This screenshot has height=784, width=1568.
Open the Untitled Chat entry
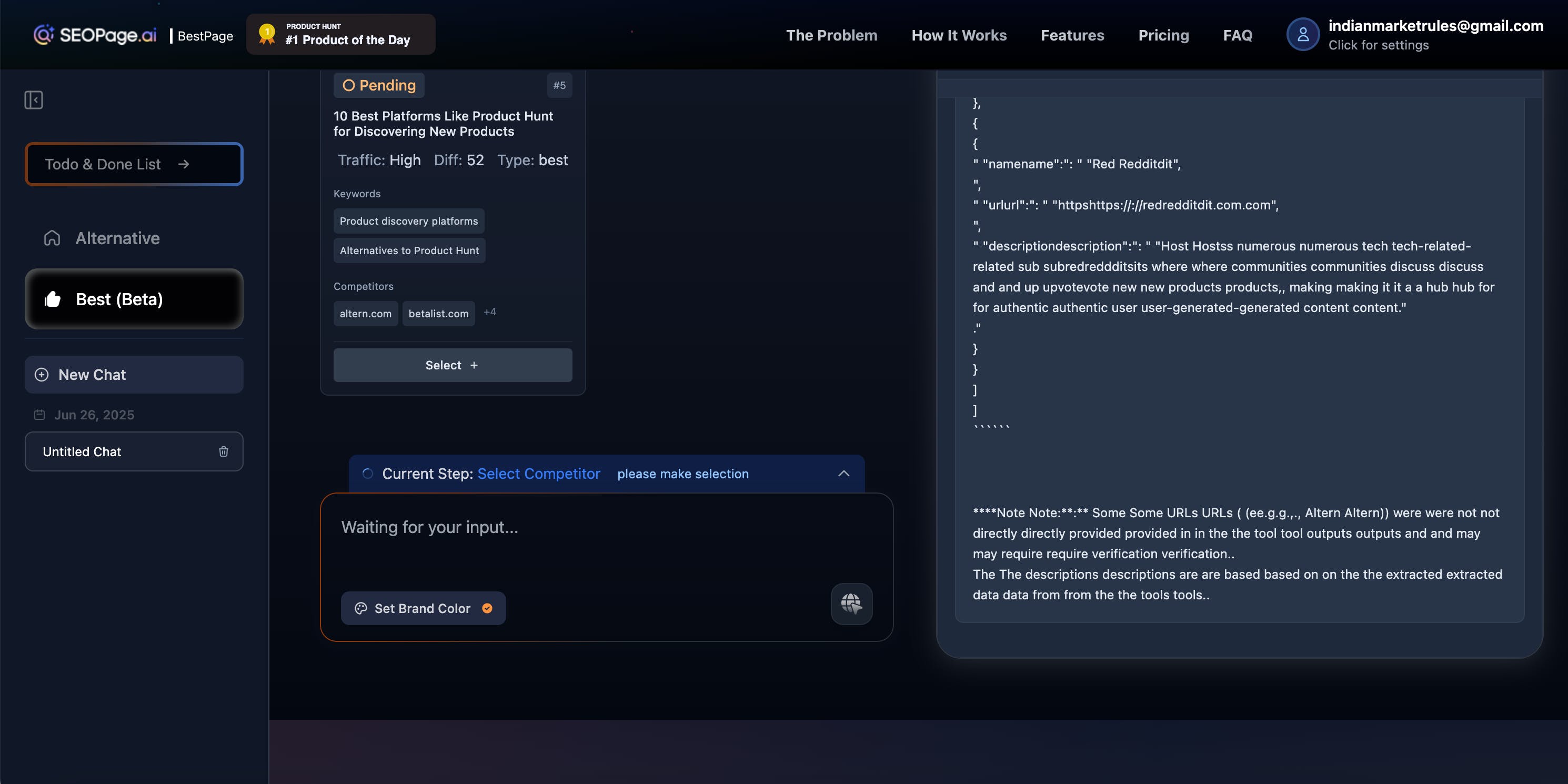134,451
